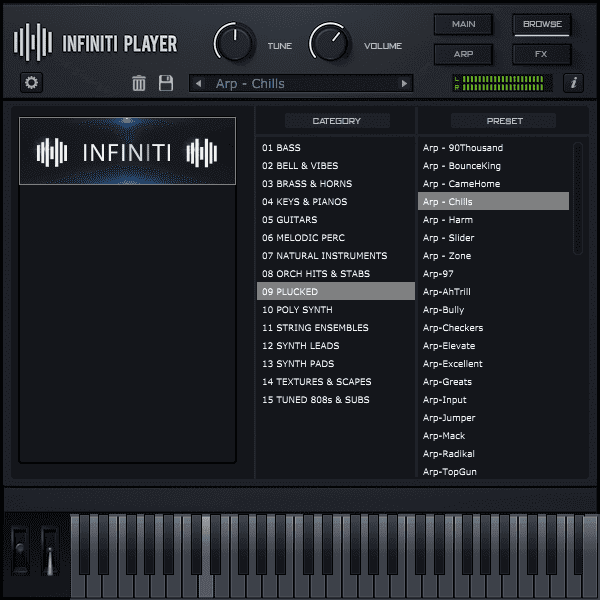Load preset Arp-Radikal

coord(494,453)
